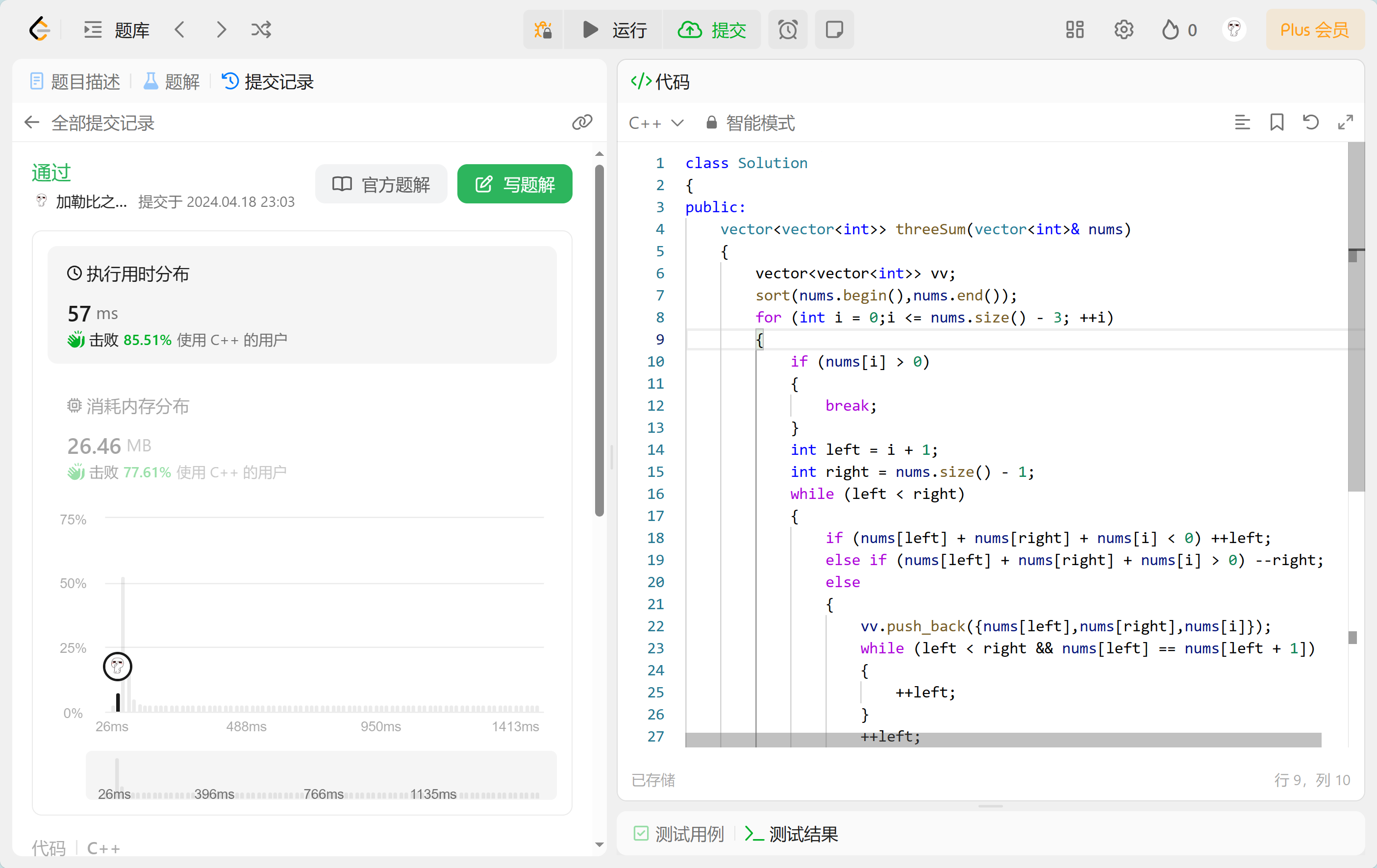Reset code with the undo arrow icon

point(1310,123)
